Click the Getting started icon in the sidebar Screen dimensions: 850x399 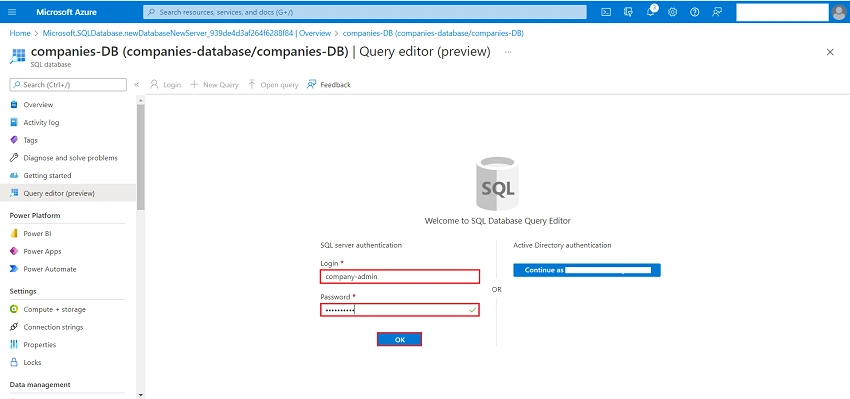[14, 176]
